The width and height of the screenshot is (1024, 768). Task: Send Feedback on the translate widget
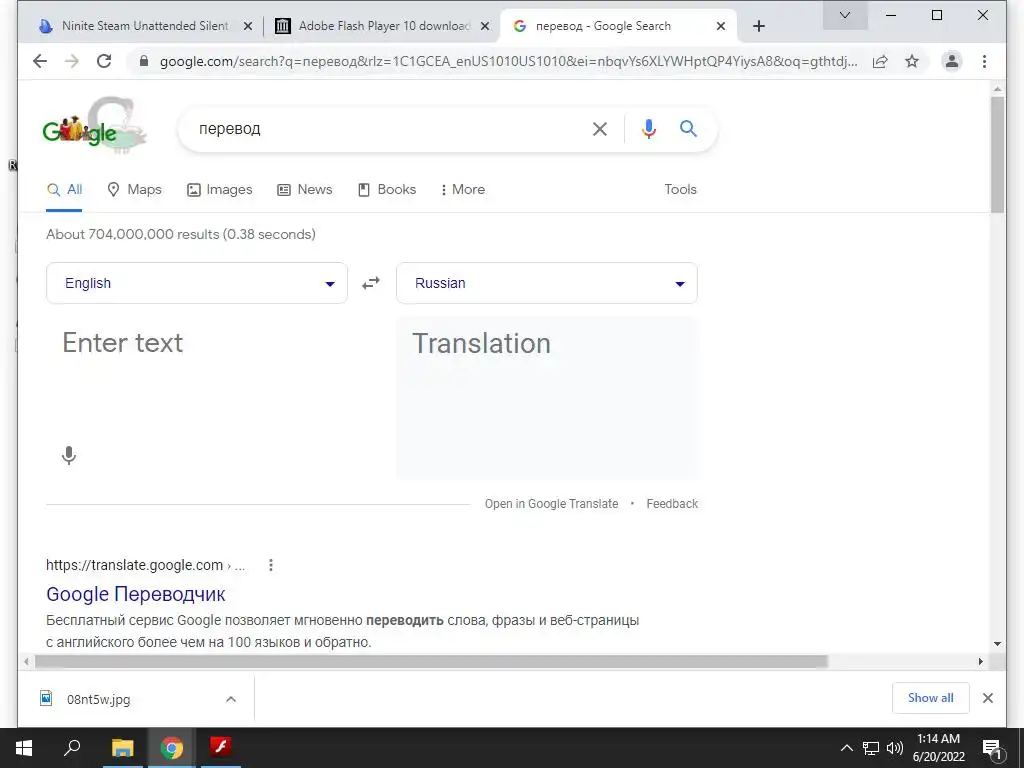[672, 504]
